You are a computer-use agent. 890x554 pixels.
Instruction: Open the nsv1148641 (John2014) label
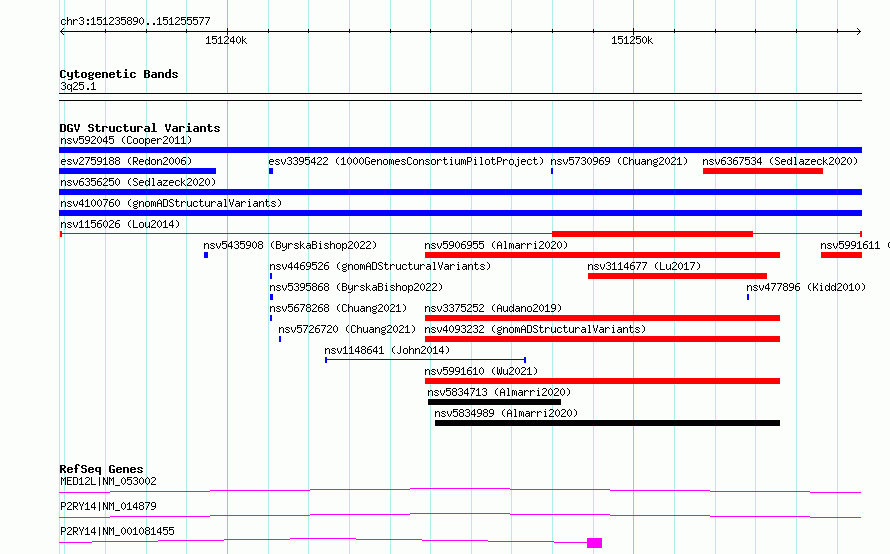[x=387, y=350]
